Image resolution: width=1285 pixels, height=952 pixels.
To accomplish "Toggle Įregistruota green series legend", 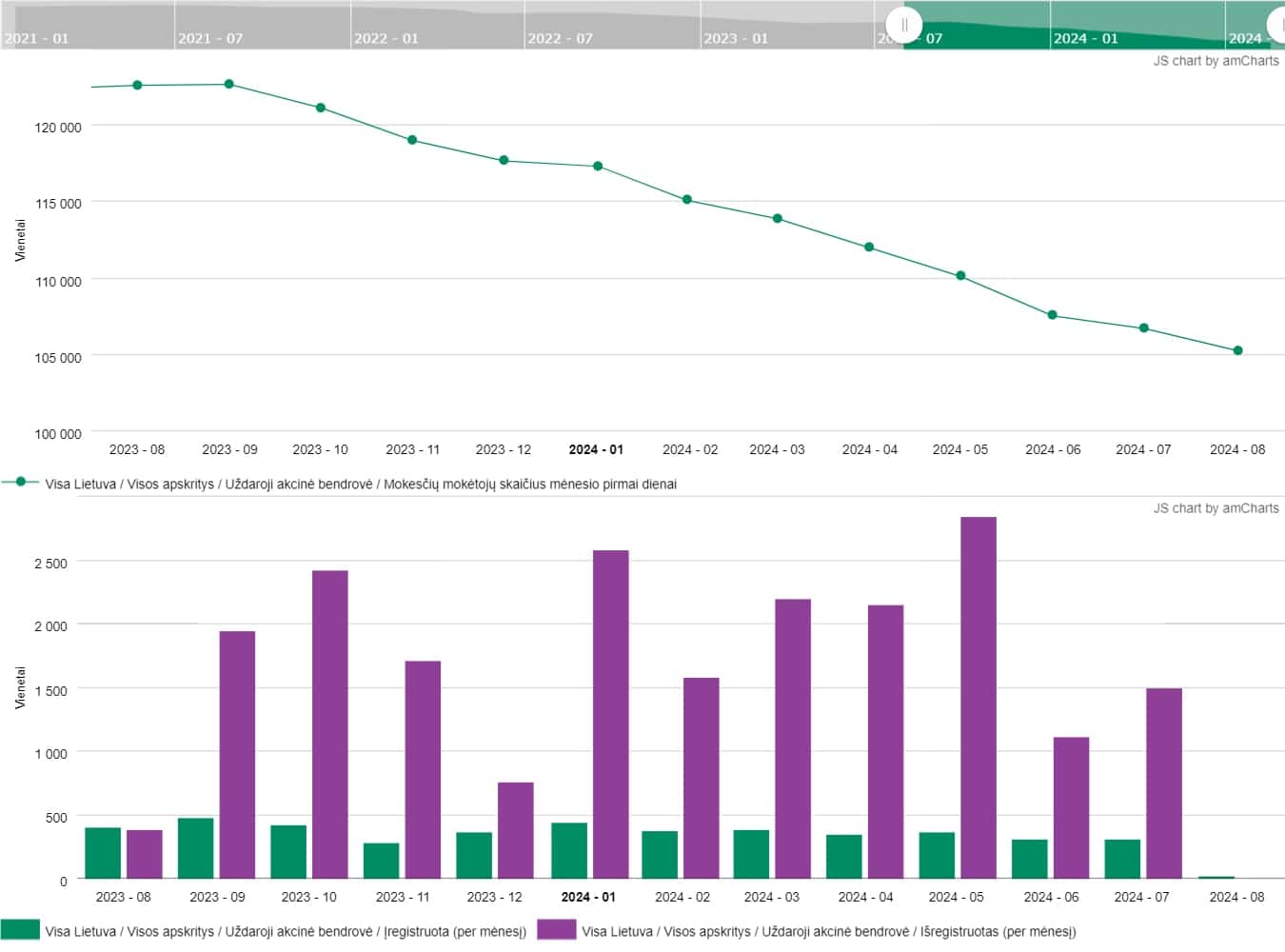I will tap(264, 931).
